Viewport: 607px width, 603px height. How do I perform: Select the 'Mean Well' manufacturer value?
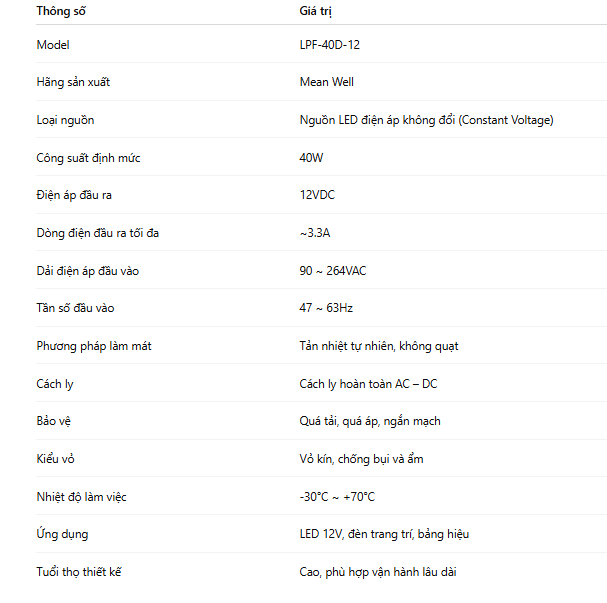pyautogui.click(x=326, y=82)
